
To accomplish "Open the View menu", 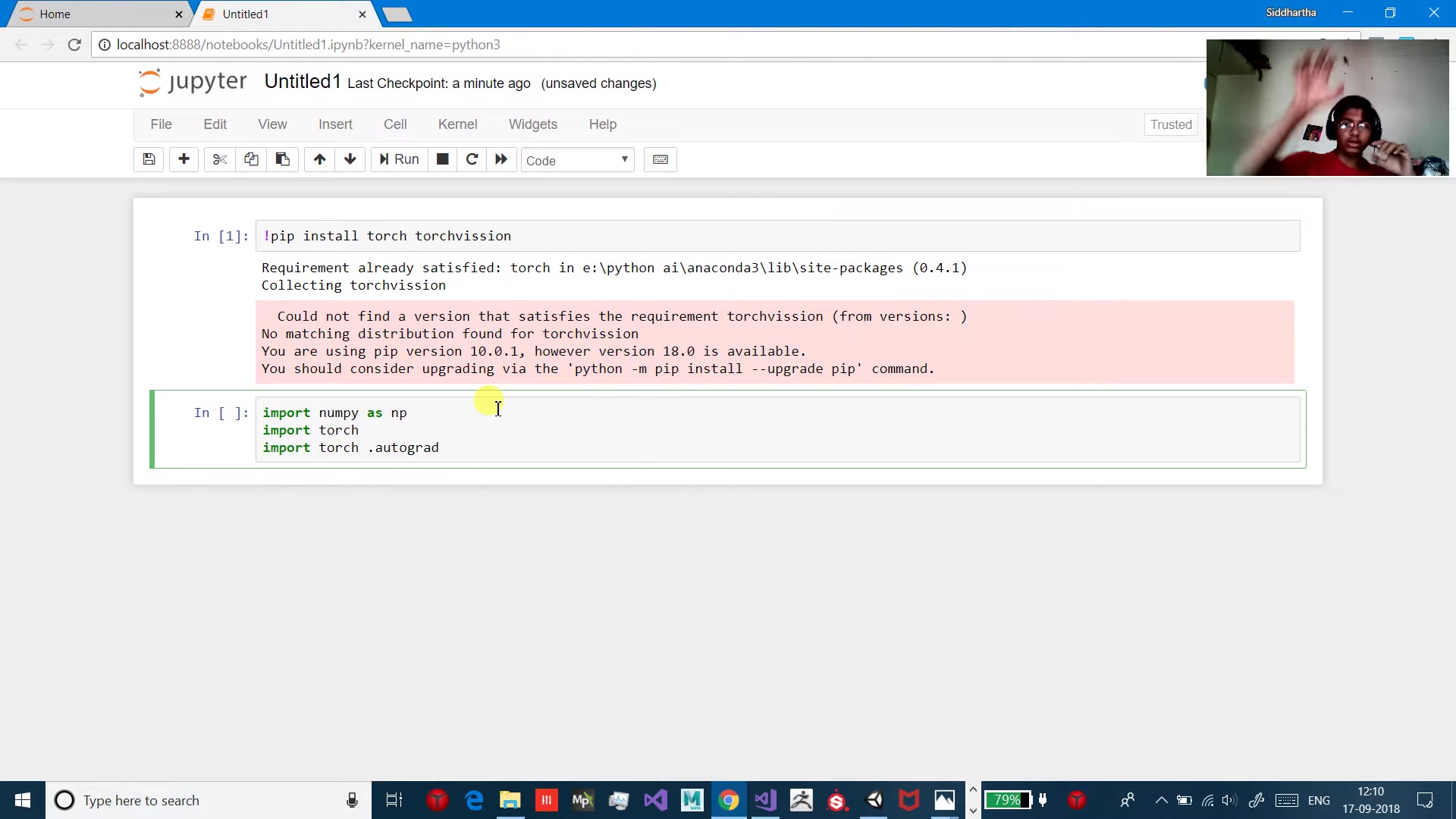I will point(272,124).
